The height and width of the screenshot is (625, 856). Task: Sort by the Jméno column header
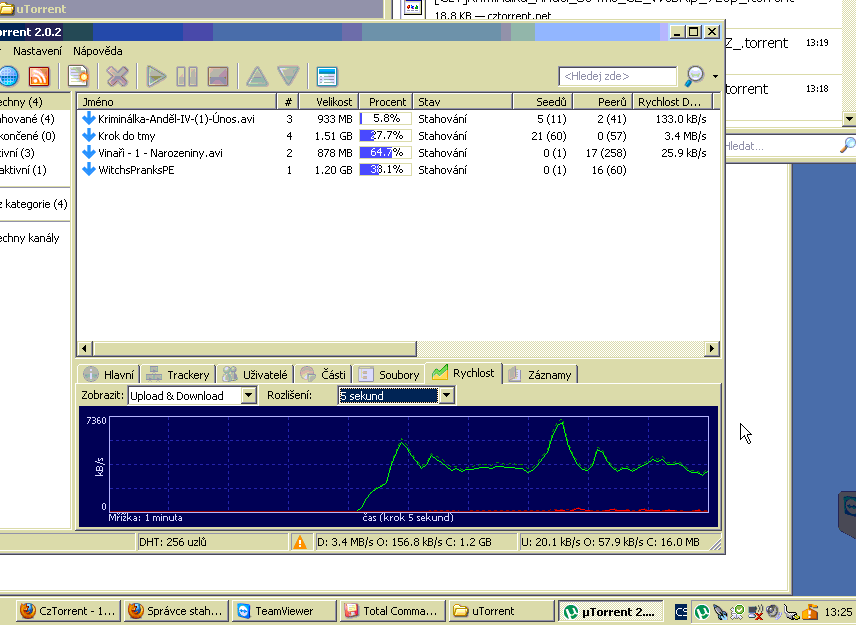177,102
